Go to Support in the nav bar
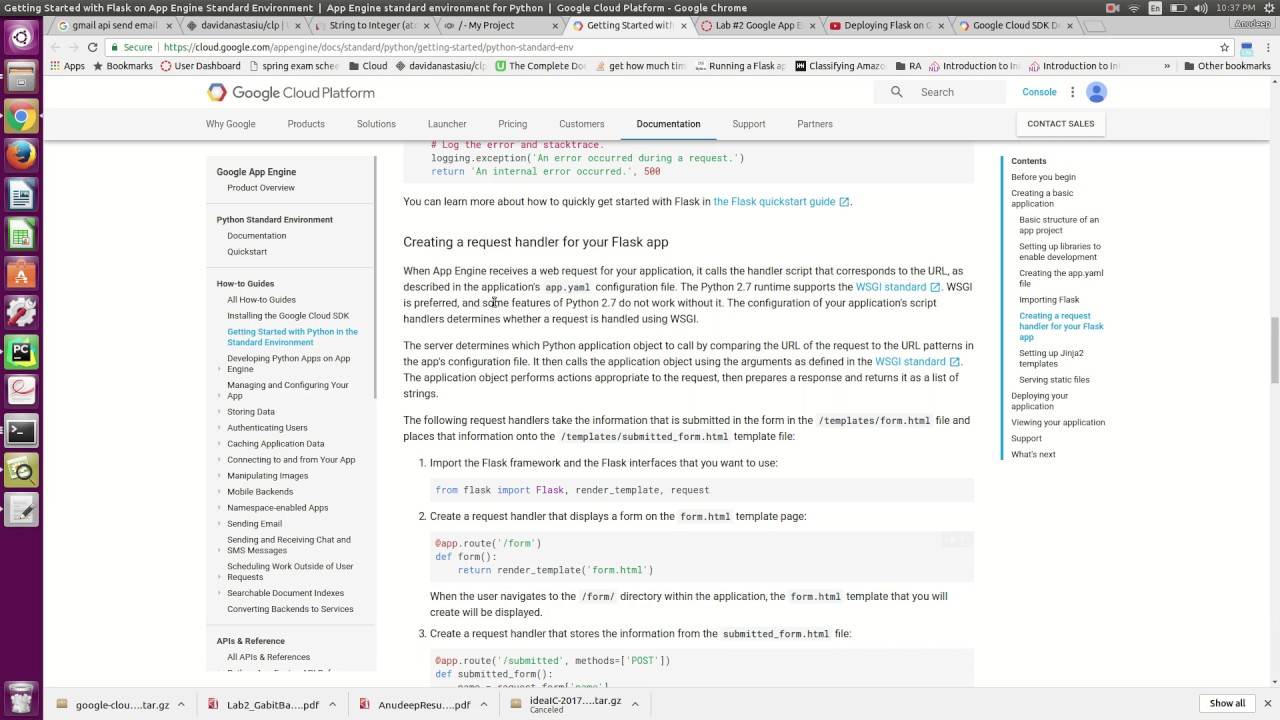This screenshot has width=1280, height=720. [x=749, y=124]
